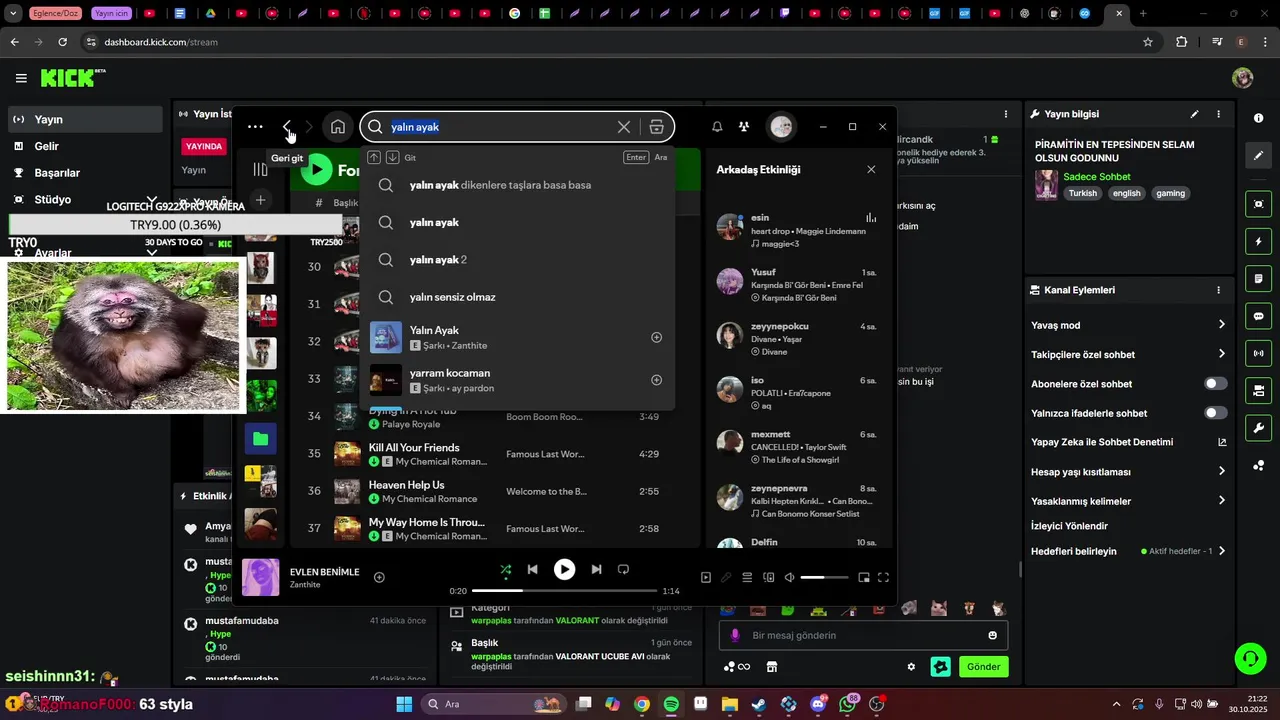1280x720 pixels.
Task: Open Spotify from the Windows taskbar
Action: [671, 704]
